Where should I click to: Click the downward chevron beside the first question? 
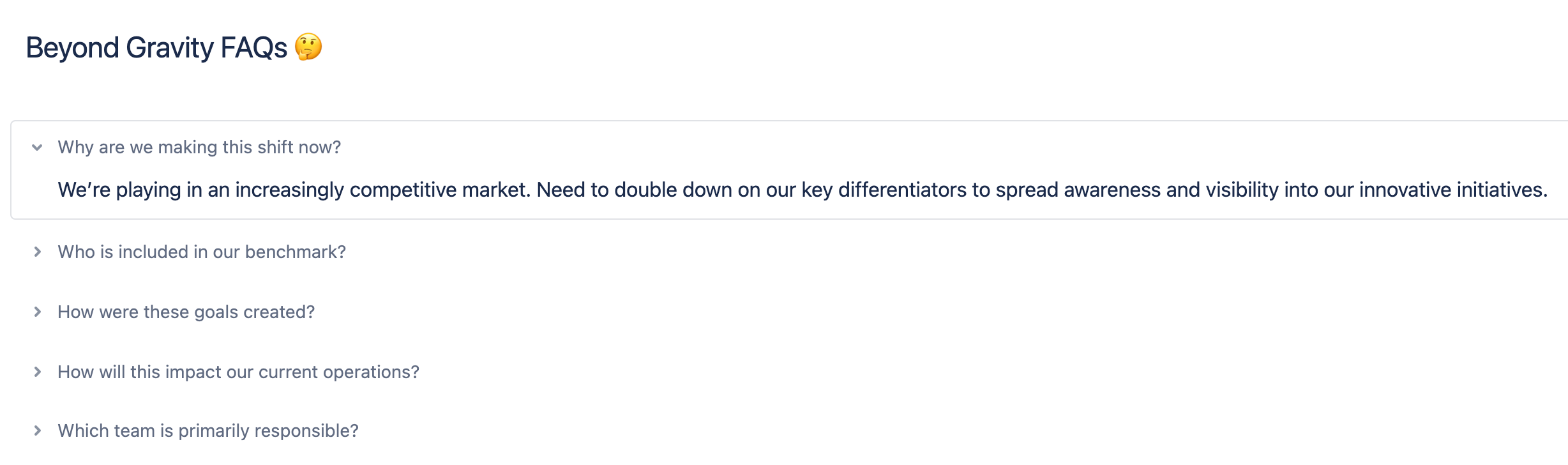[x=36, y=147]
